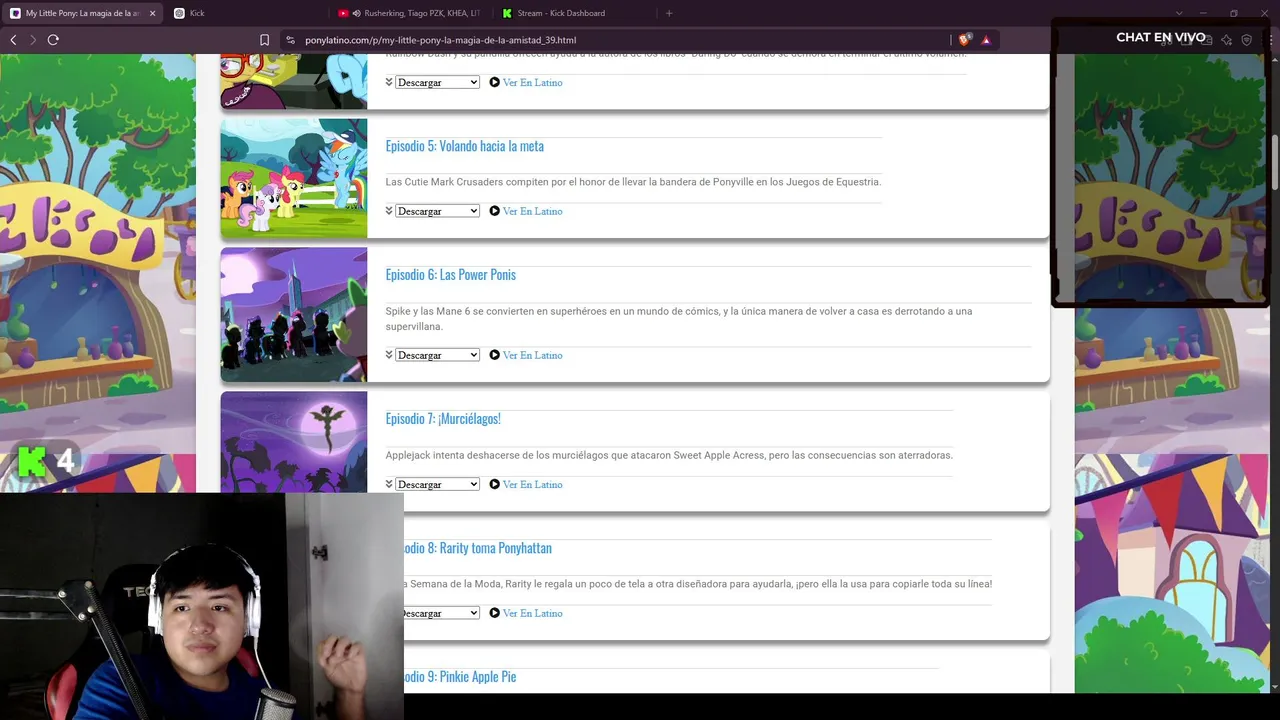1280x720 pixels.
Task: Open the Brave Shields lion icon
Action: [964, 40]
